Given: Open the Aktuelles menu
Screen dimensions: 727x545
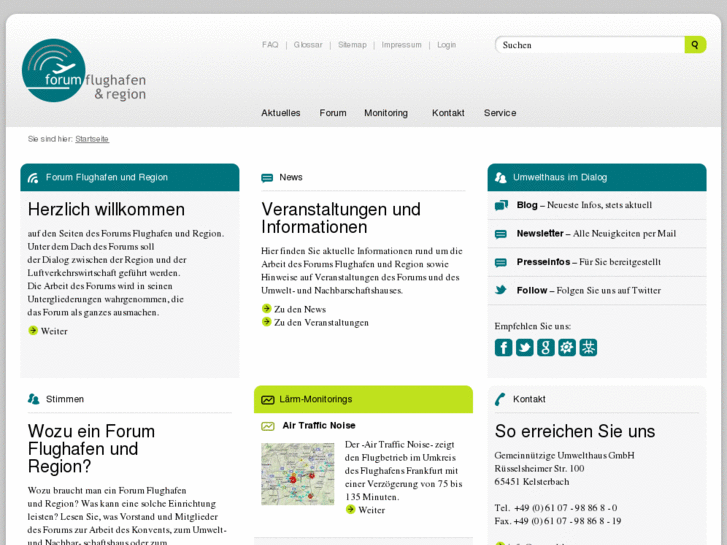Looking at the screenshot, I should (x=281, y=113).
